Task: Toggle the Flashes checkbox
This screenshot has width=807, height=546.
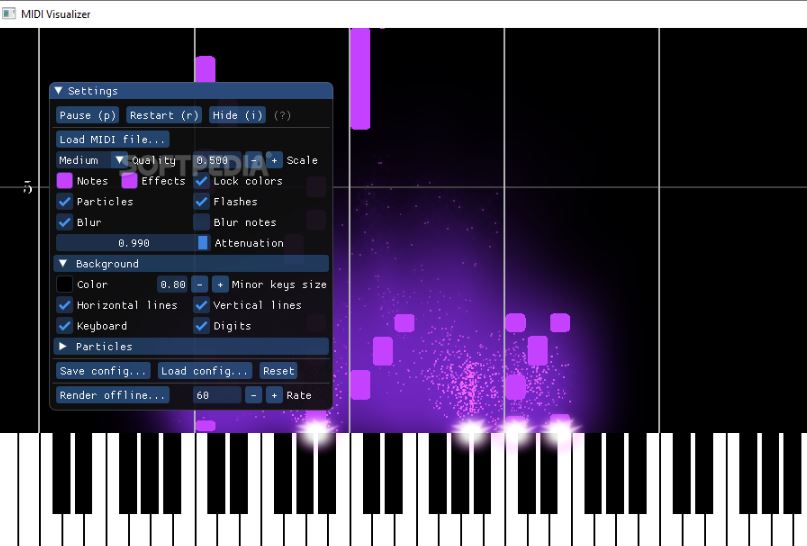Action: (202, 201)
